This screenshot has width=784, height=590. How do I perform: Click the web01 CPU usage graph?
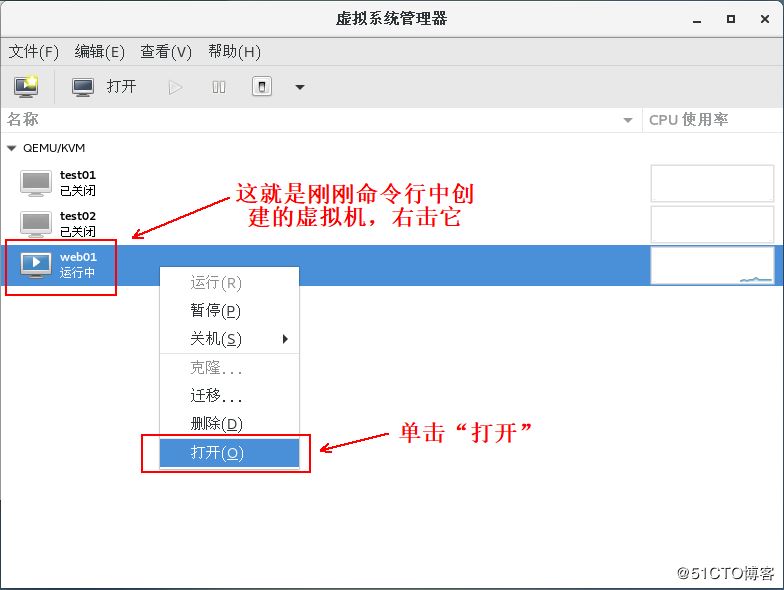(x=712, y=265)
